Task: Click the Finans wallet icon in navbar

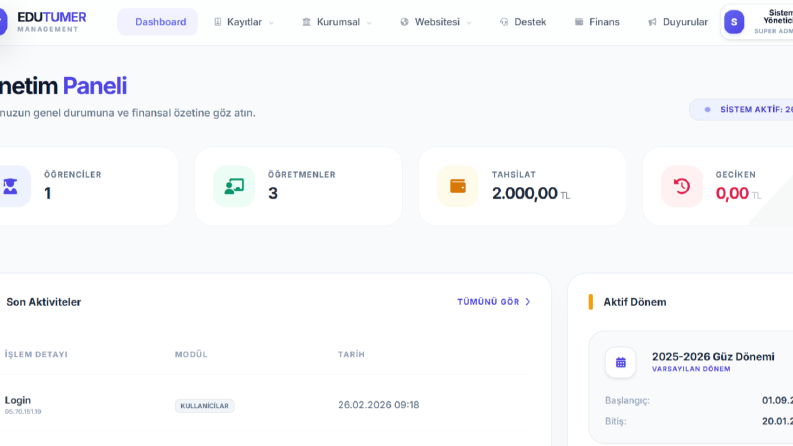Action: 579,22
